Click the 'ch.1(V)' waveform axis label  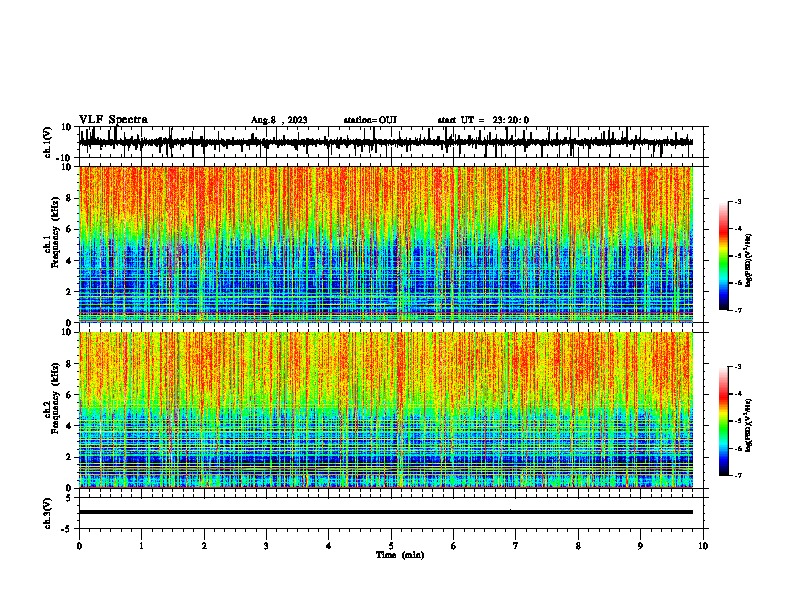tap(48, 142)
